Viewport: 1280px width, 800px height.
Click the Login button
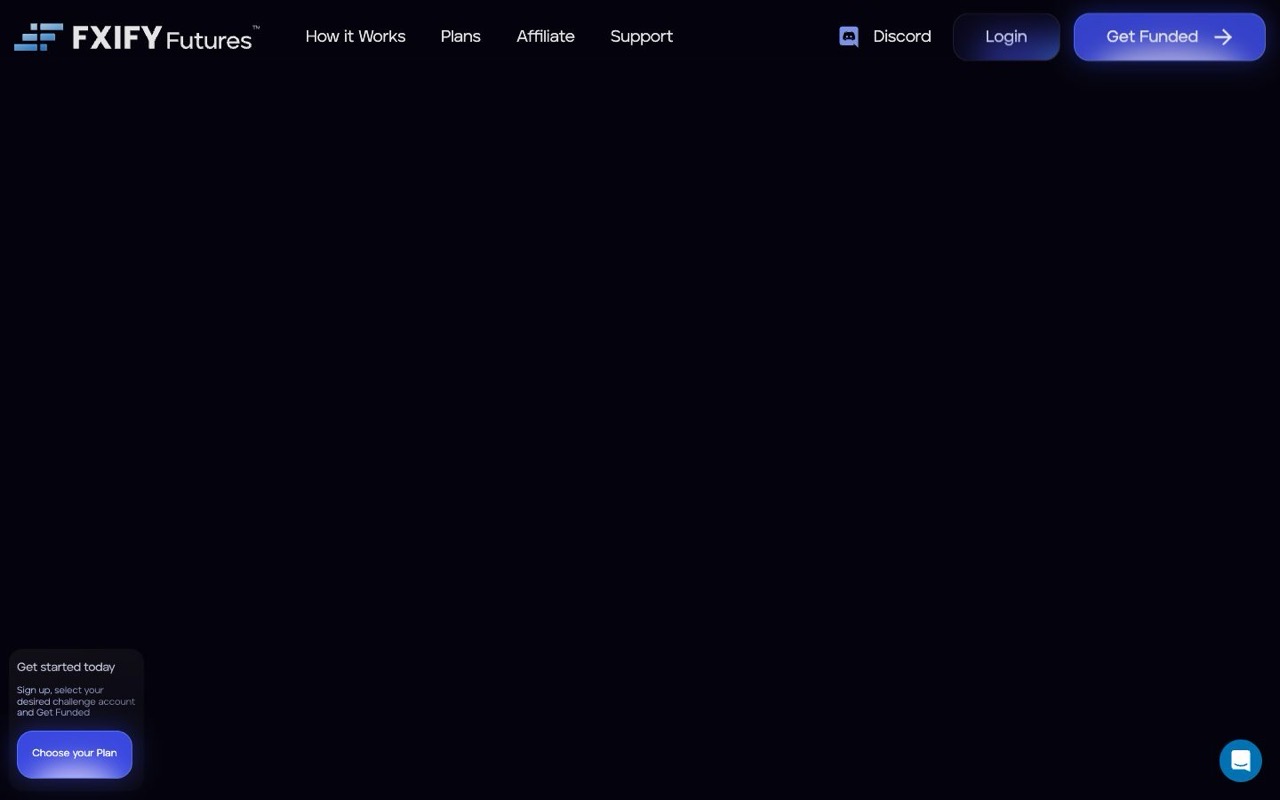pos(1006,37)
